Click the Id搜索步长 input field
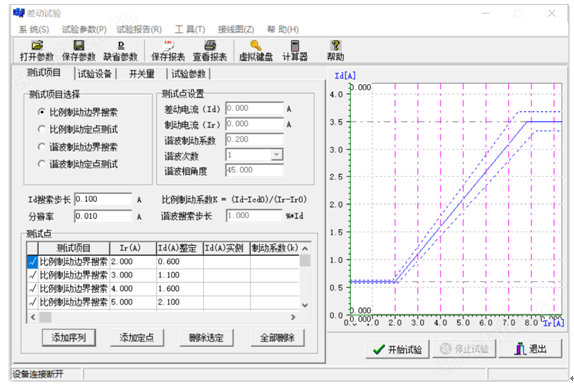 click(x=103, y=199)
